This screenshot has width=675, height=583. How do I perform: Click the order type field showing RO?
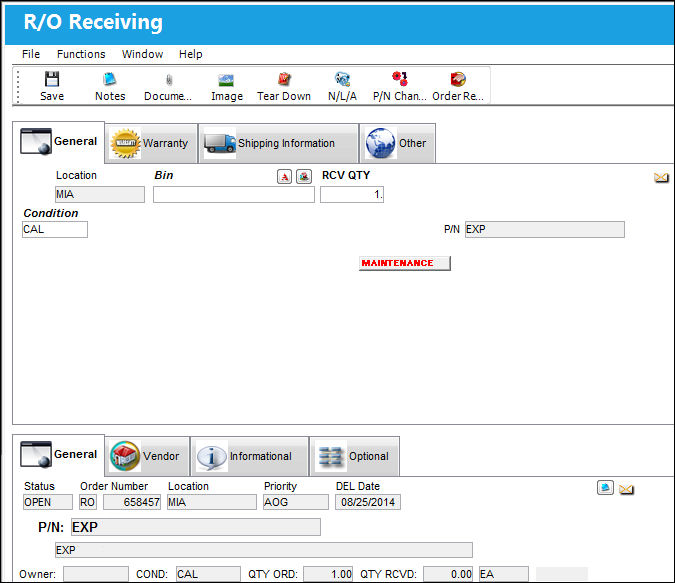(88, 502)
